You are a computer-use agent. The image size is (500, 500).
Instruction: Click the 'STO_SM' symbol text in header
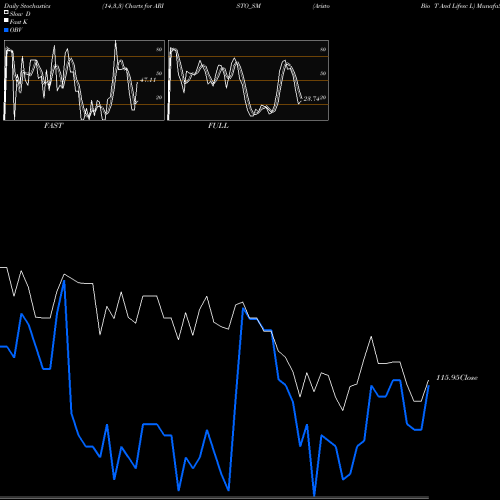coord(249,6)
